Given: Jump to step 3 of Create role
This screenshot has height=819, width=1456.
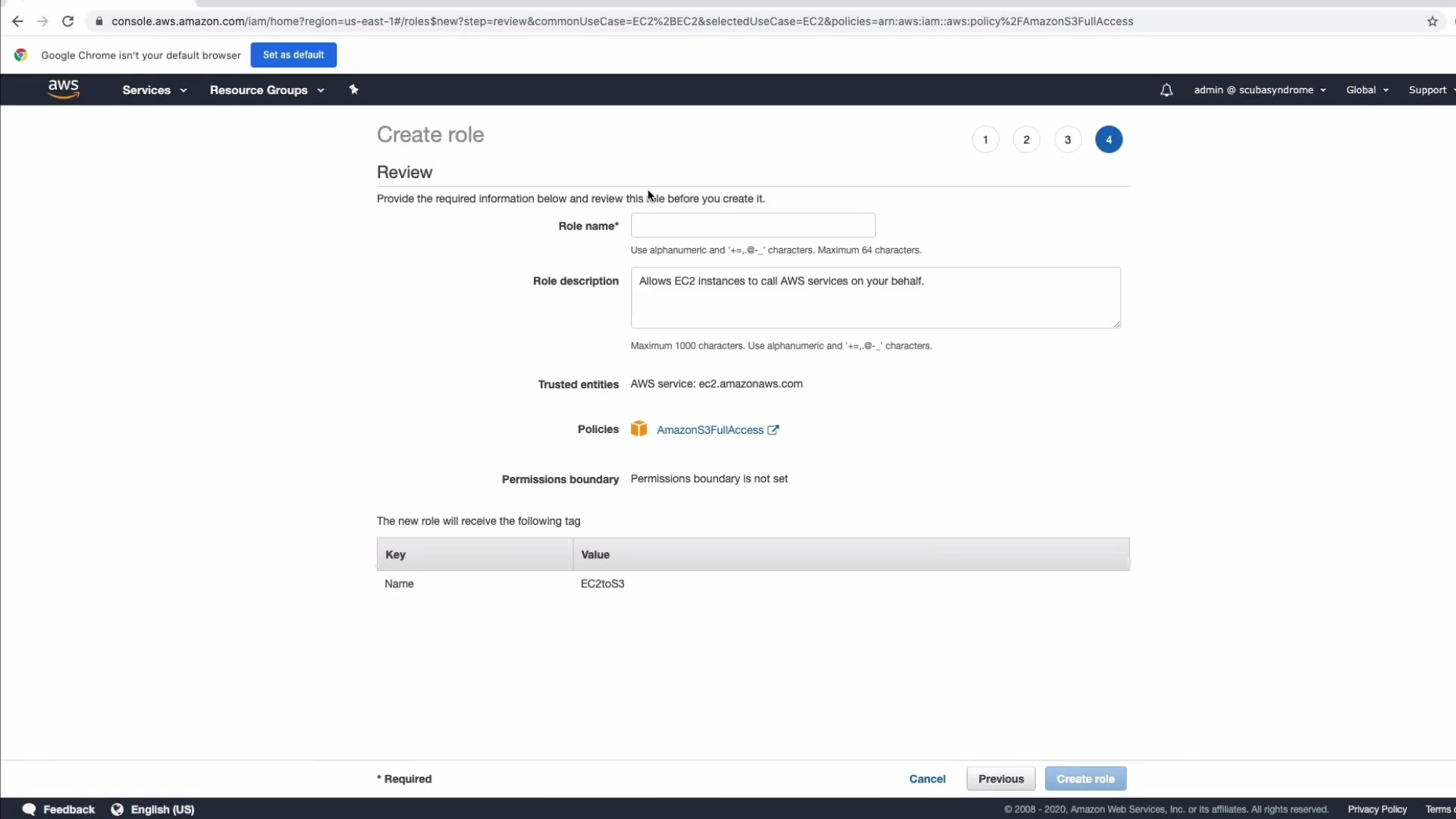Looking at the screenshot, I should (1068, 140).
